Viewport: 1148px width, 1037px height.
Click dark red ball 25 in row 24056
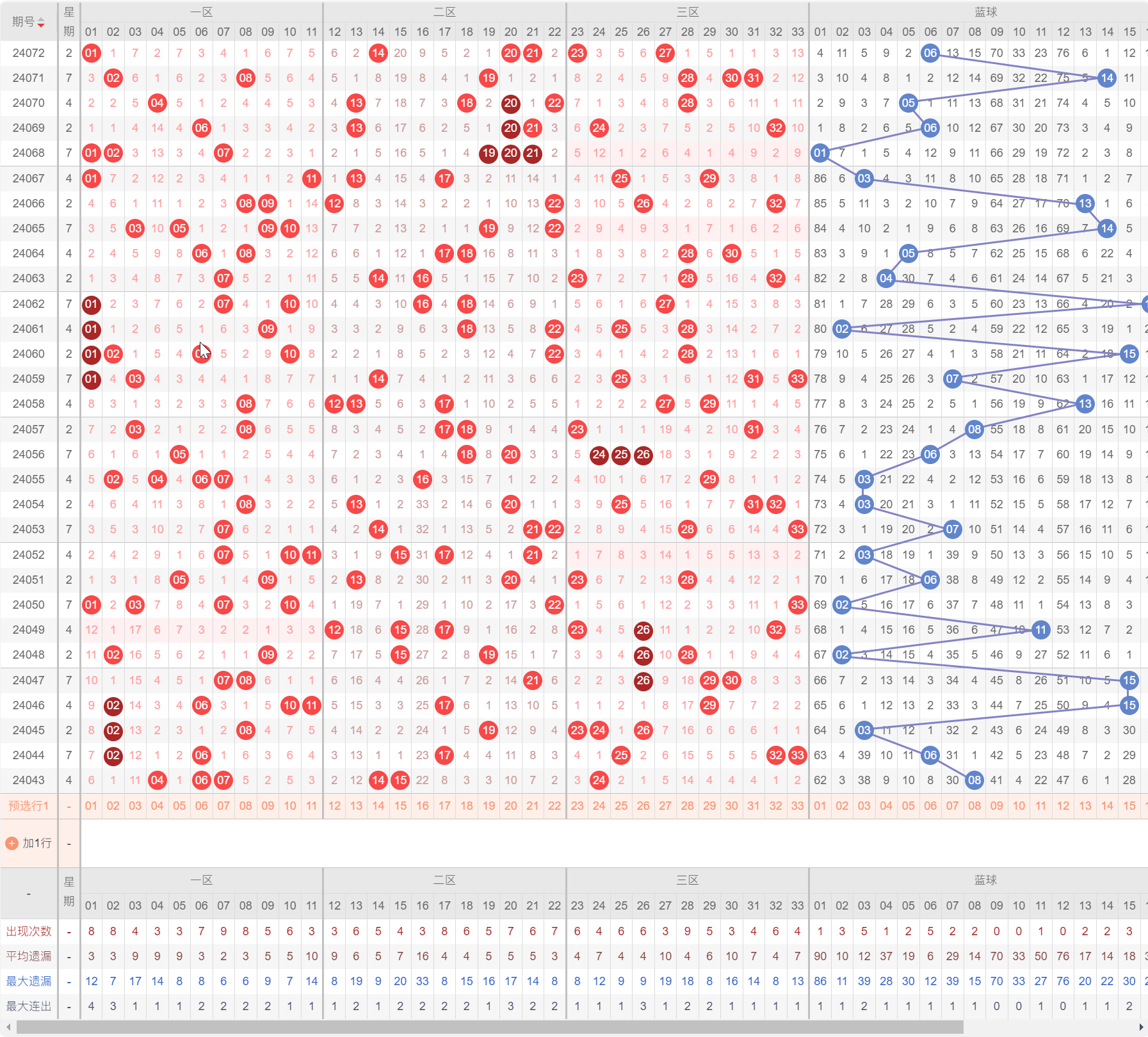[x=621, y=454]
